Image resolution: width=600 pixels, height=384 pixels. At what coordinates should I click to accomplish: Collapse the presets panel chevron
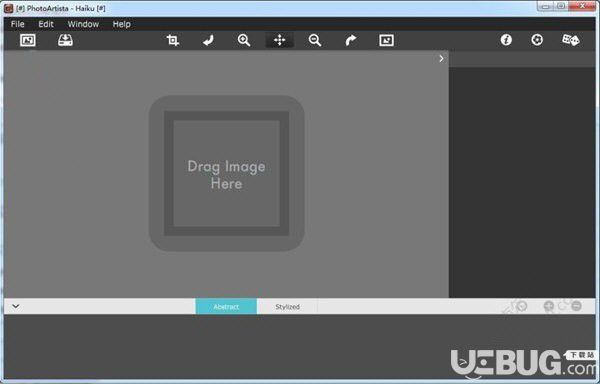16,306
